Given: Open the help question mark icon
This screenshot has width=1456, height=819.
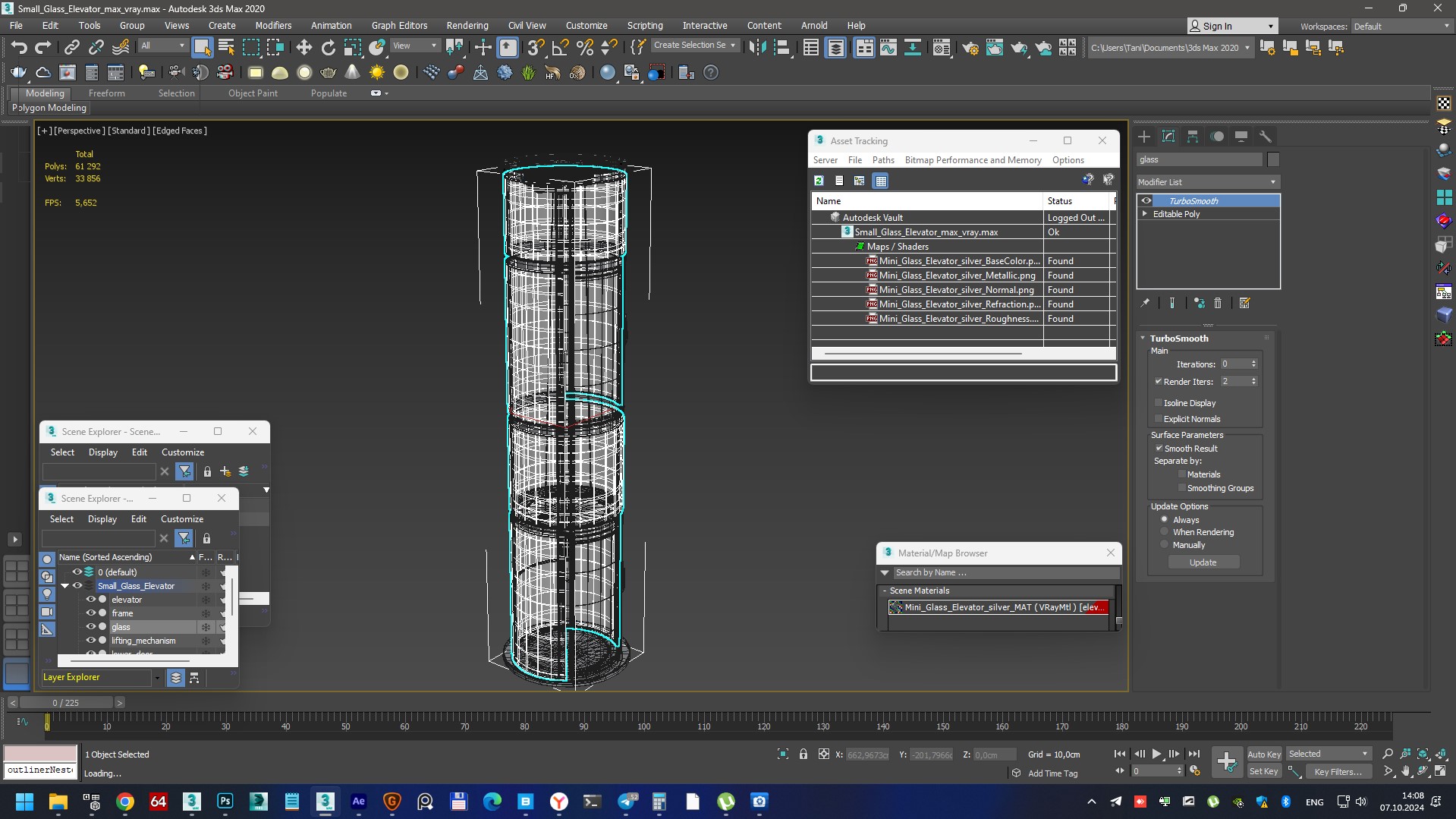Looking at the screenshot, I should click(711, 73).
